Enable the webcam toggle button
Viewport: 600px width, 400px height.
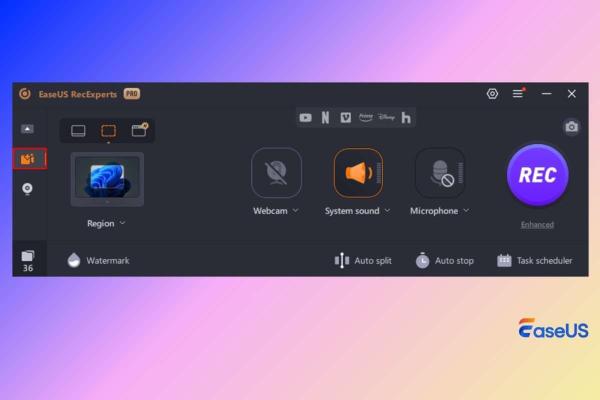276,173
